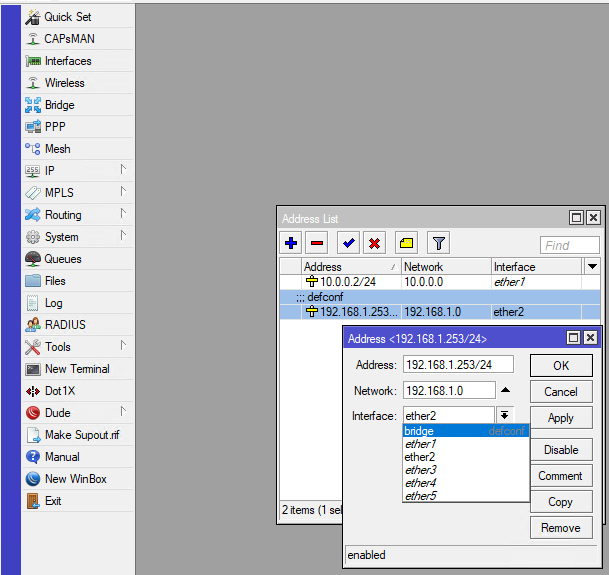Image resolution: width=609 pixels, height=575 pixels.
Task: Select ether5 from interface list
Action: point(466,496)
